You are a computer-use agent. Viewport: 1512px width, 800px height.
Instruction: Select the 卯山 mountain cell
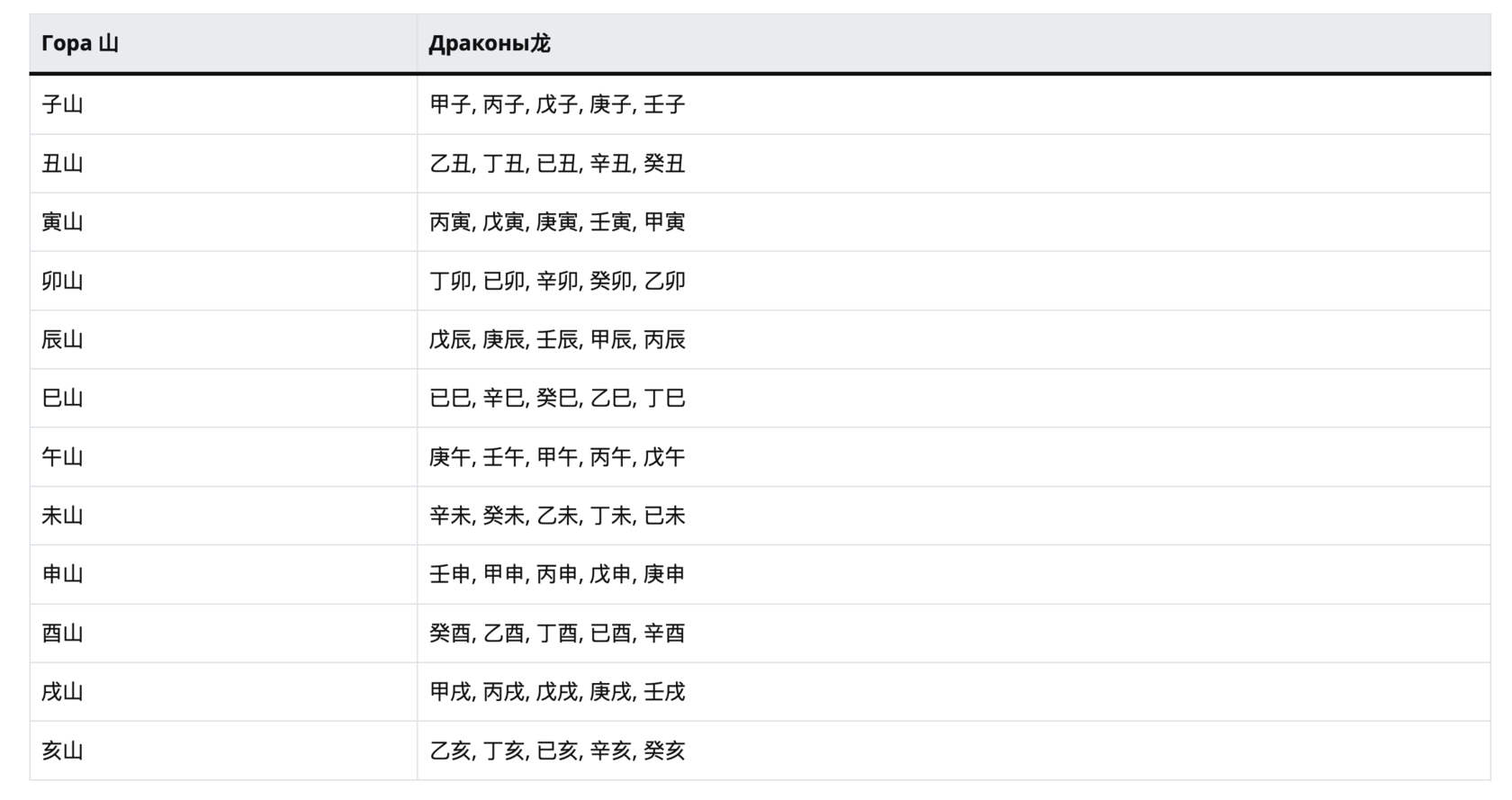point(62,281)
